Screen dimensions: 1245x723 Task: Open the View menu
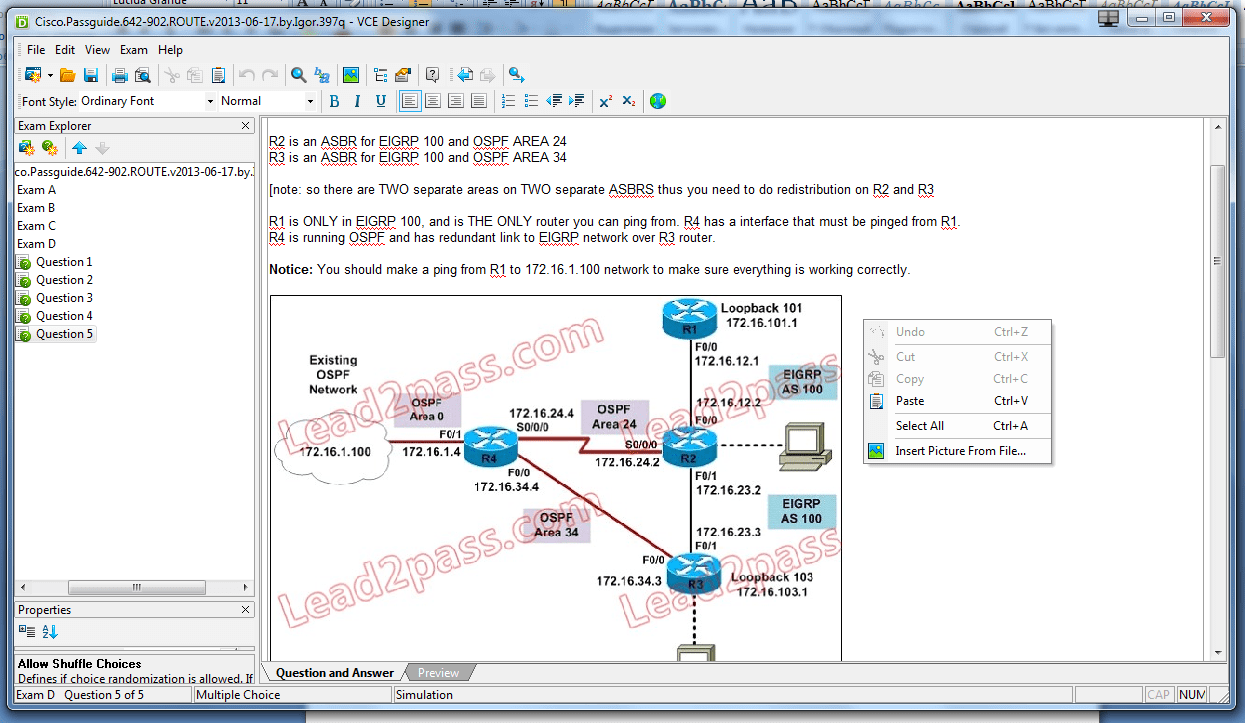98,50
